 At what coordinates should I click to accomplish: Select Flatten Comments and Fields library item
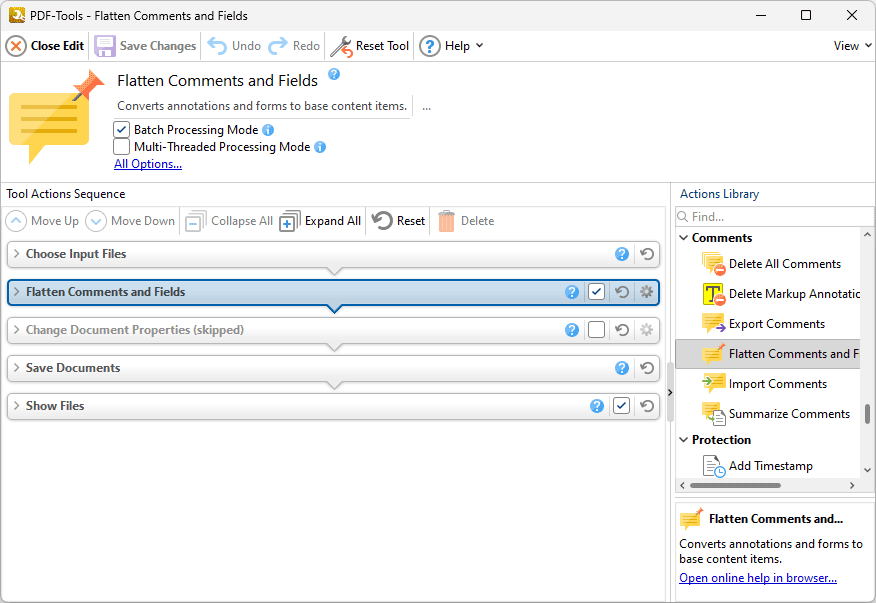pos(768,354)
